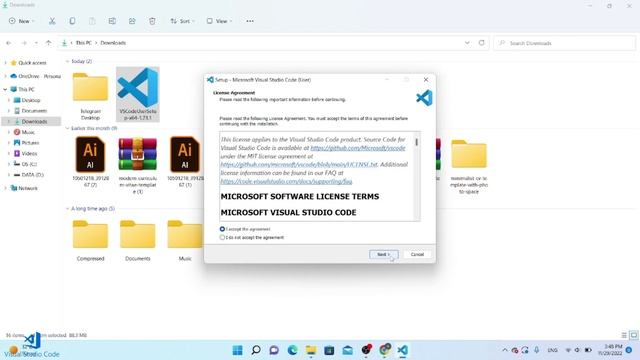Select I accept the agreement
Viewport: 640px width, 360px height.
[245, 229]
